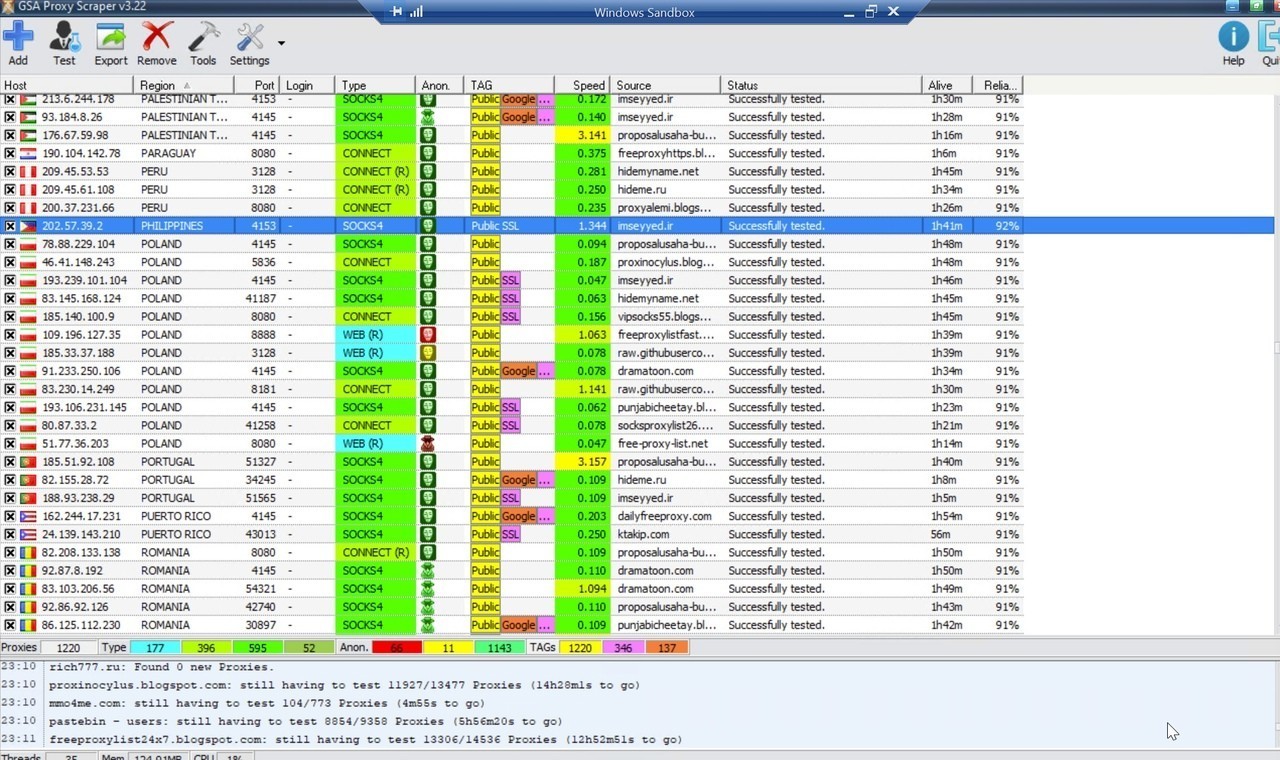The height and width of the screenshot is (760, 1280).
Task: Uncheck the proxy 202.57.39.2 checkbox
Action: (10, 226)
